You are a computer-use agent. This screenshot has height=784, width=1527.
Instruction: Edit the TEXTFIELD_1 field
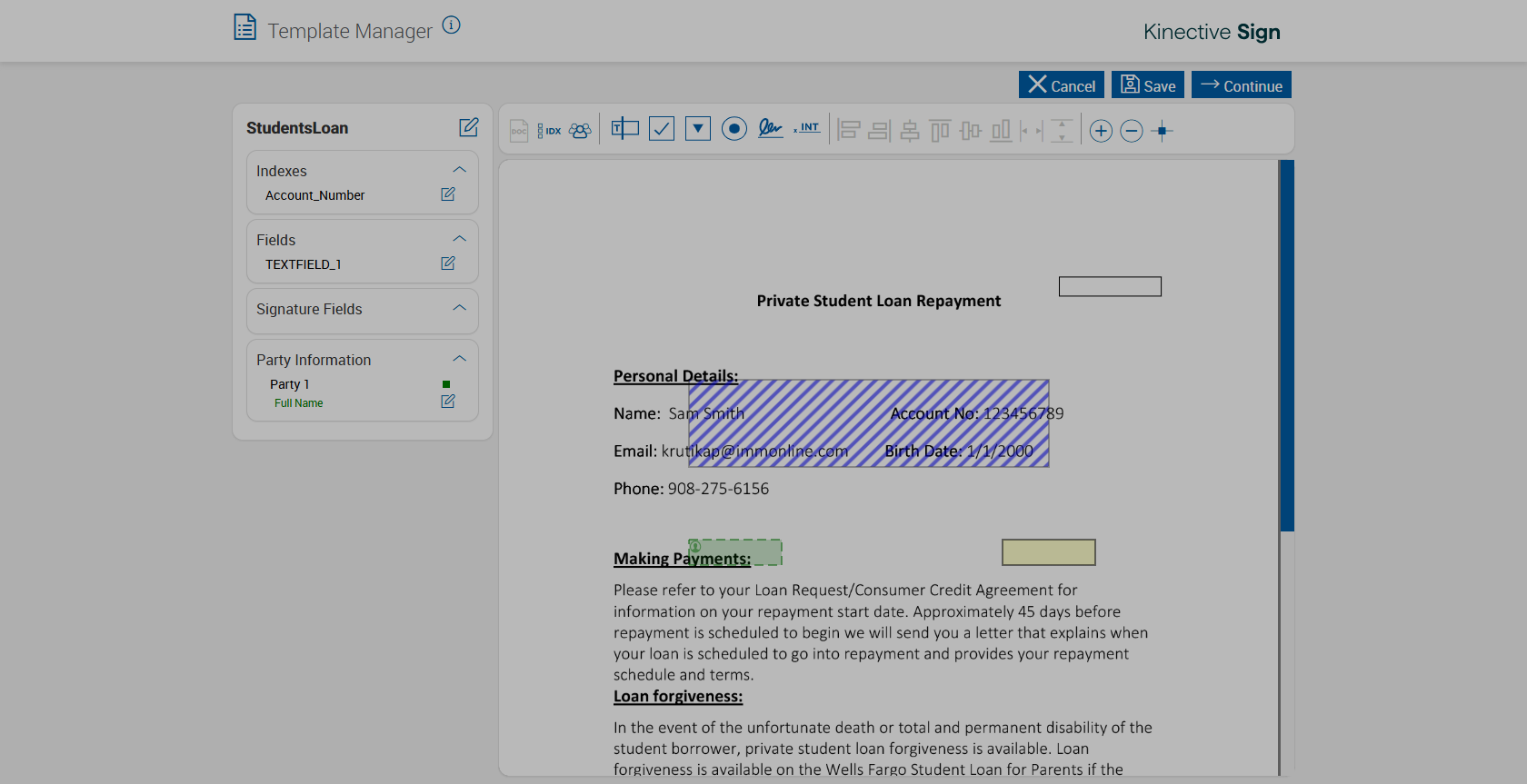(448, 263)
